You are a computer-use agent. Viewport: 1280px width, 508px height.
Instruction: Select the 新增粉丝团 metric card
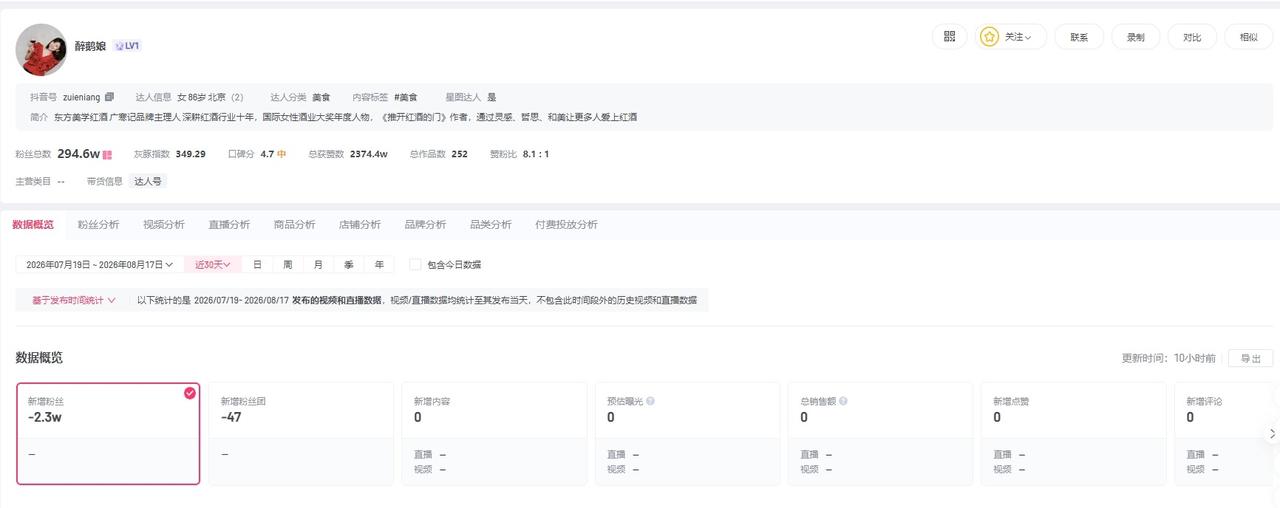pyautogui.click(x=301, y=434)
